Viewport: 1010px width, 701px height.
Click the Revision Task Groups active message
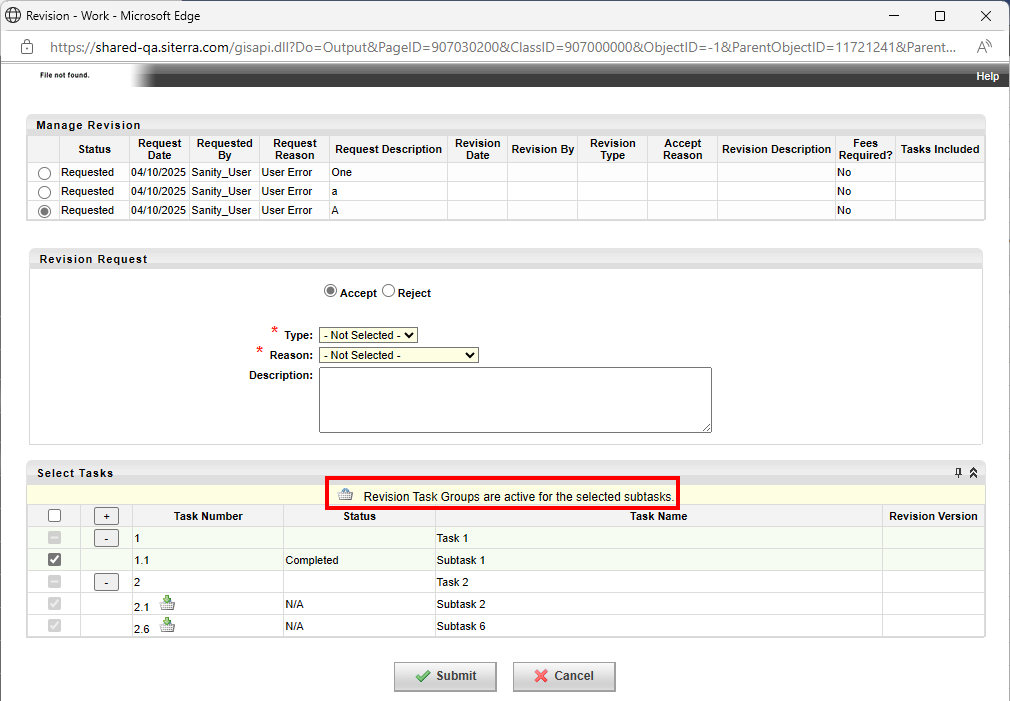(x=519, y=497)
